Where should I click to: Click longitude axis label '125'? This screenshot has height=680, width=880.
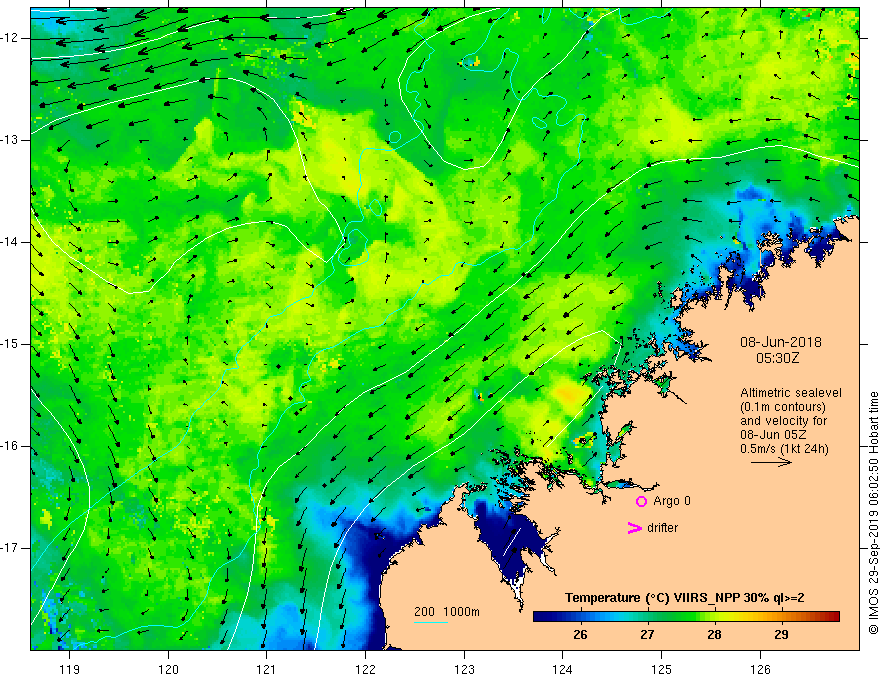pos(662,669)
